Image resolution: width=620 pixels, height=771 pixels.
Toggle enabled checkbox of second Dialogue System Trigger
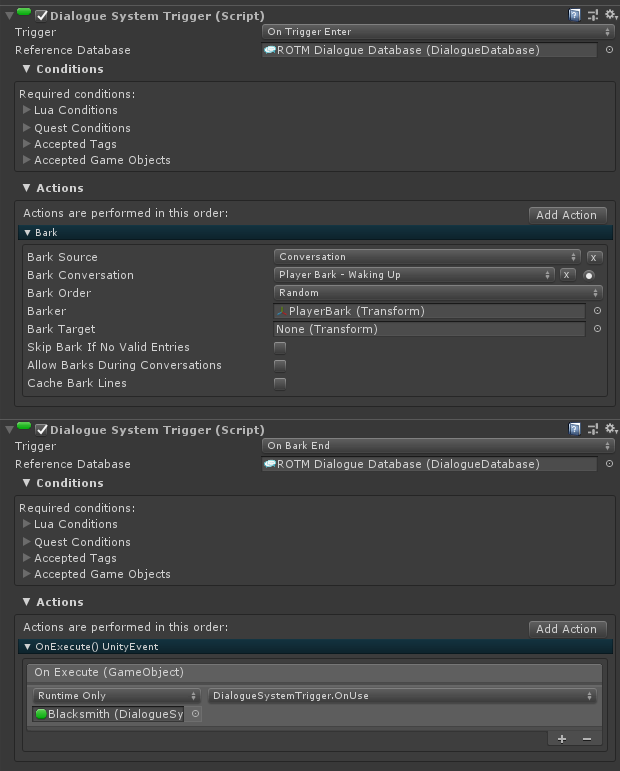(x=42, y=430)
